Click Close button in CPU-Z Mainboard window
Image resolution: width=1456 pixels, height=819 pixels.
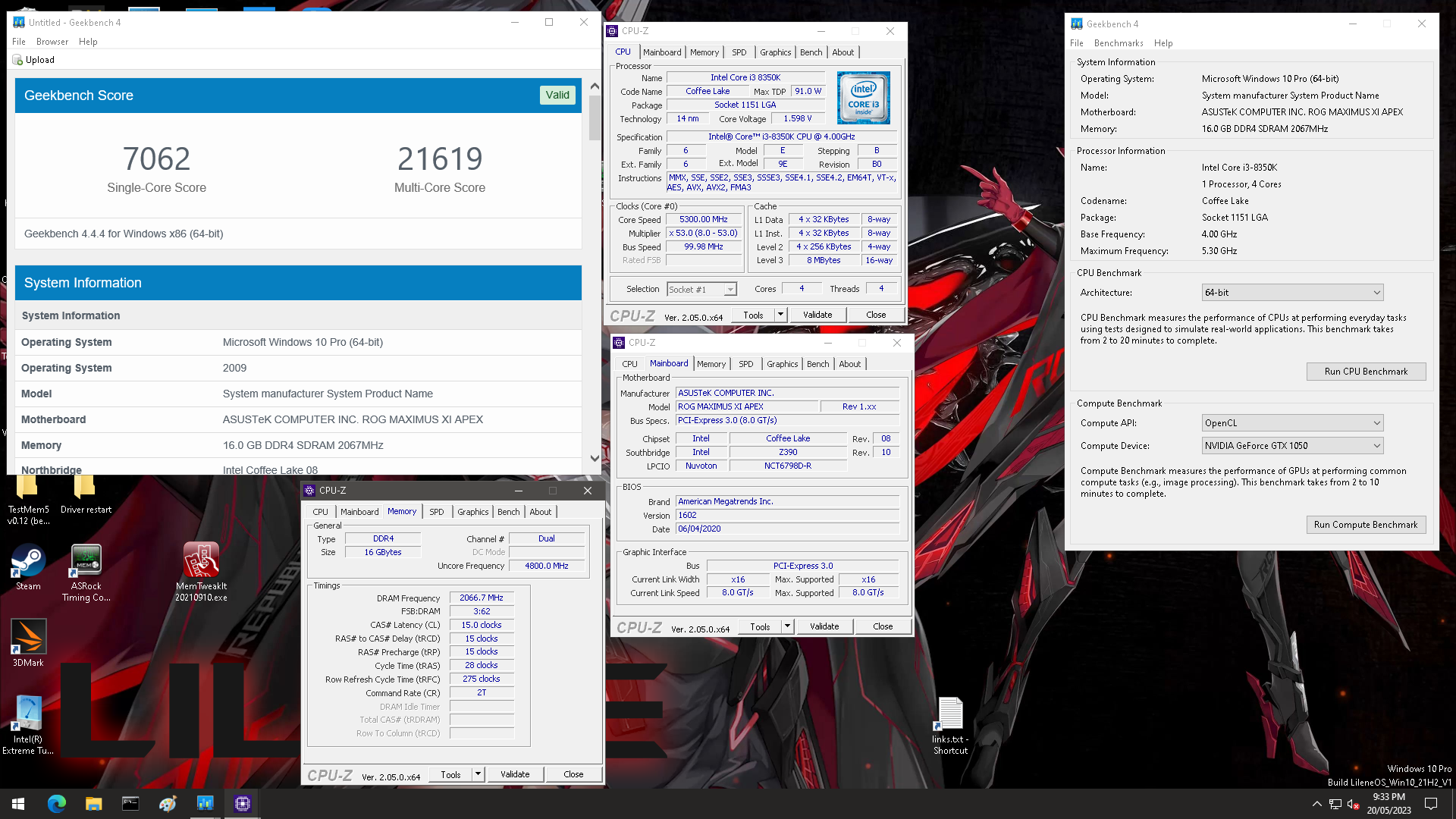click(883, 626)
